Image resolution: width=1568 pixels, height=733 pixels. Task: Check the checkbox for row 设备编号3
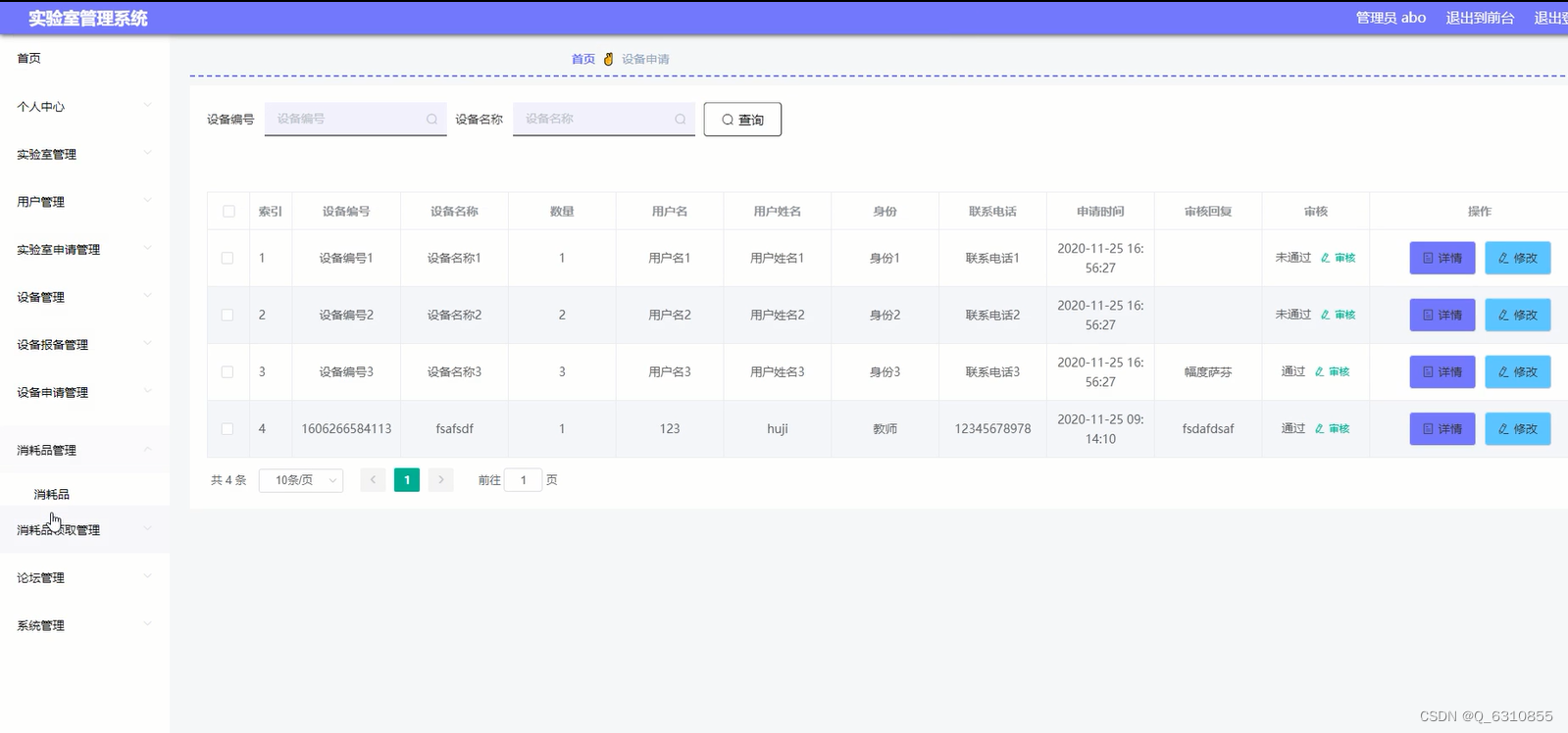(228, 371)
